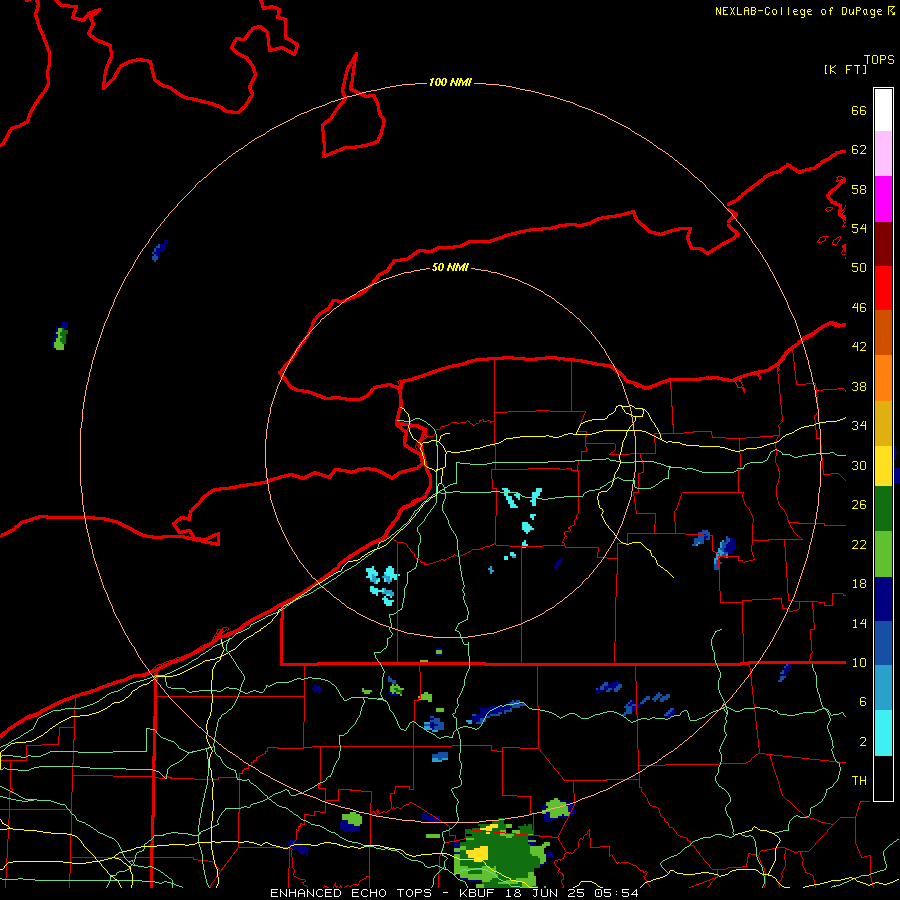
Task: Click the dark green legend color band
Action: pos(883,509)
